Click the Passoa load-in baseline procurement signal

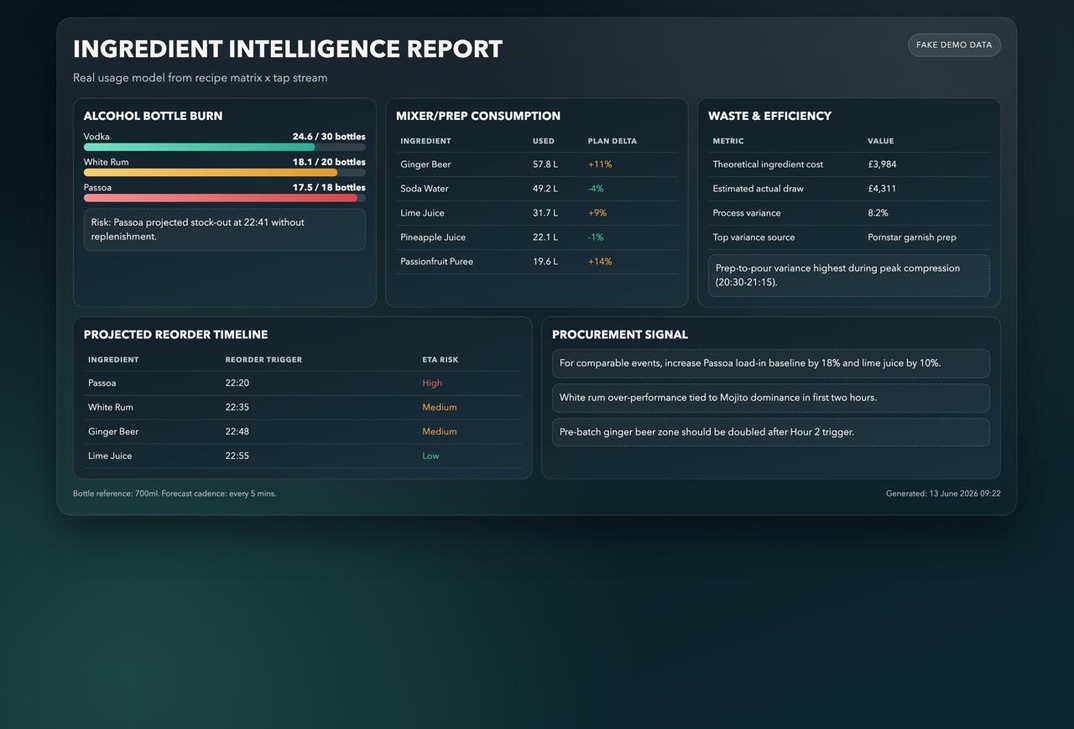coord(771,363)
